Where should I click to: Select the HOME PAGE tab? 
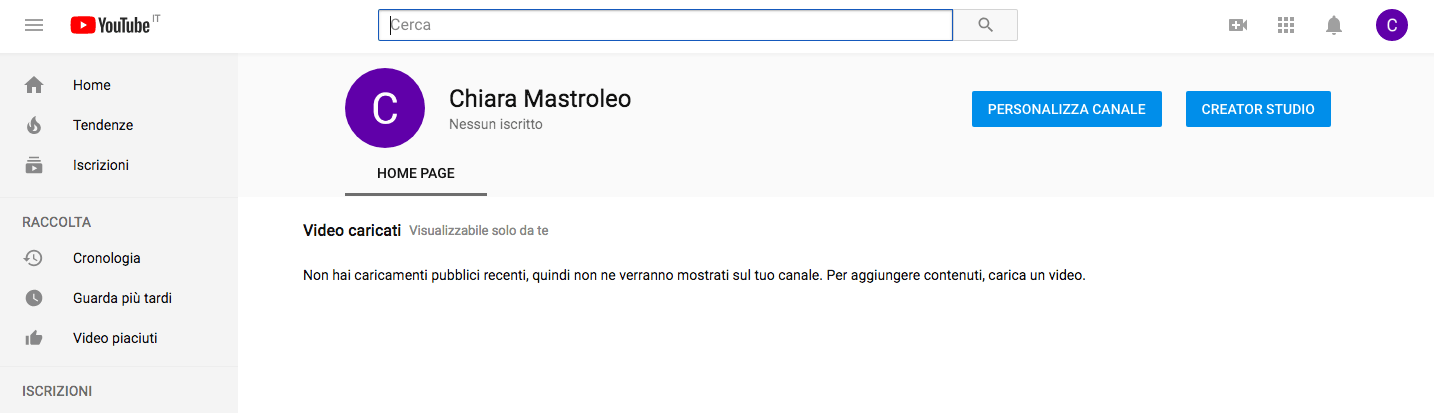click(x=416, y=174)
